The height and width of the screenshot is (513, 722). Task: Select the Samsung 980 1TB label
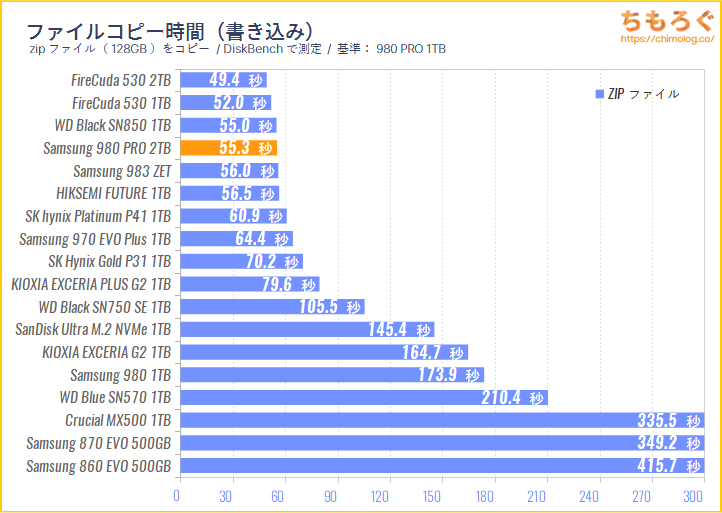(121, 375)
